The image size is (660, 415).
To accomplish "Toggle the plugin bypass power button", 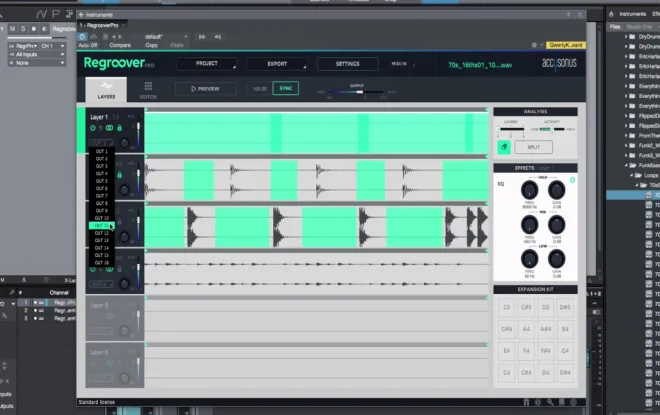I will 82,37.
